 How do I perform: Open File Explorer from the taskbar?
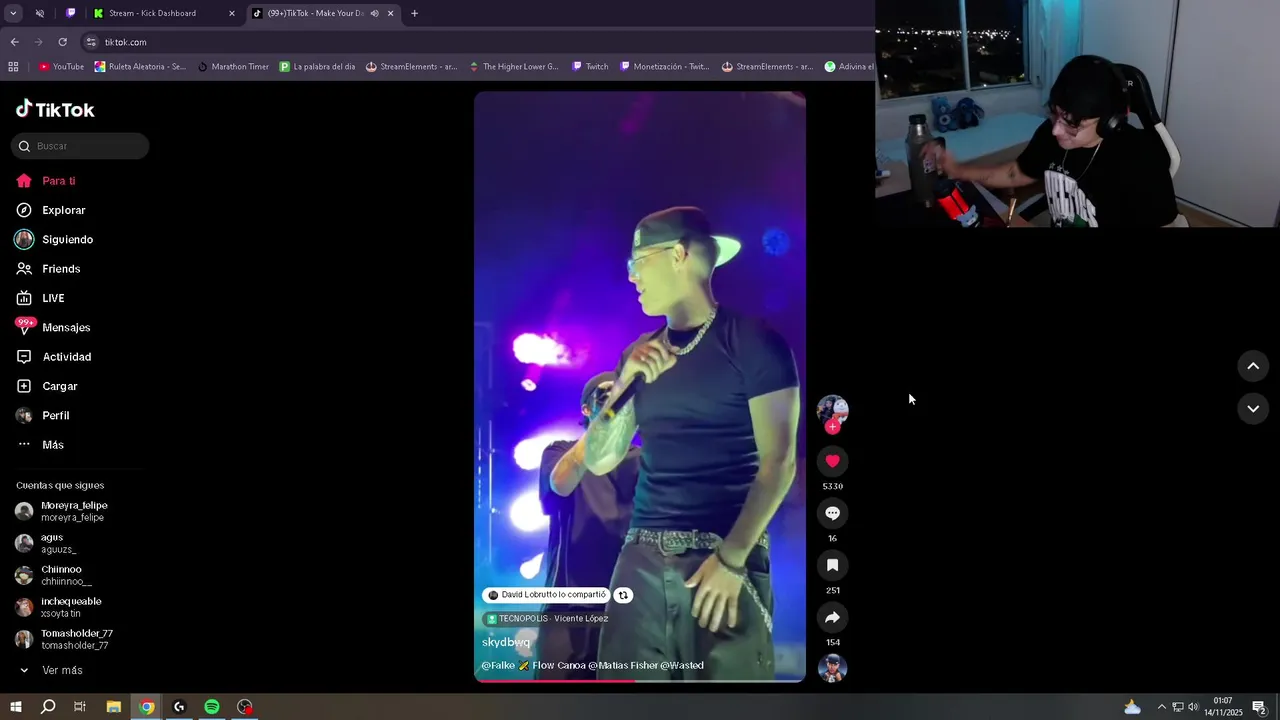(114, 707)
